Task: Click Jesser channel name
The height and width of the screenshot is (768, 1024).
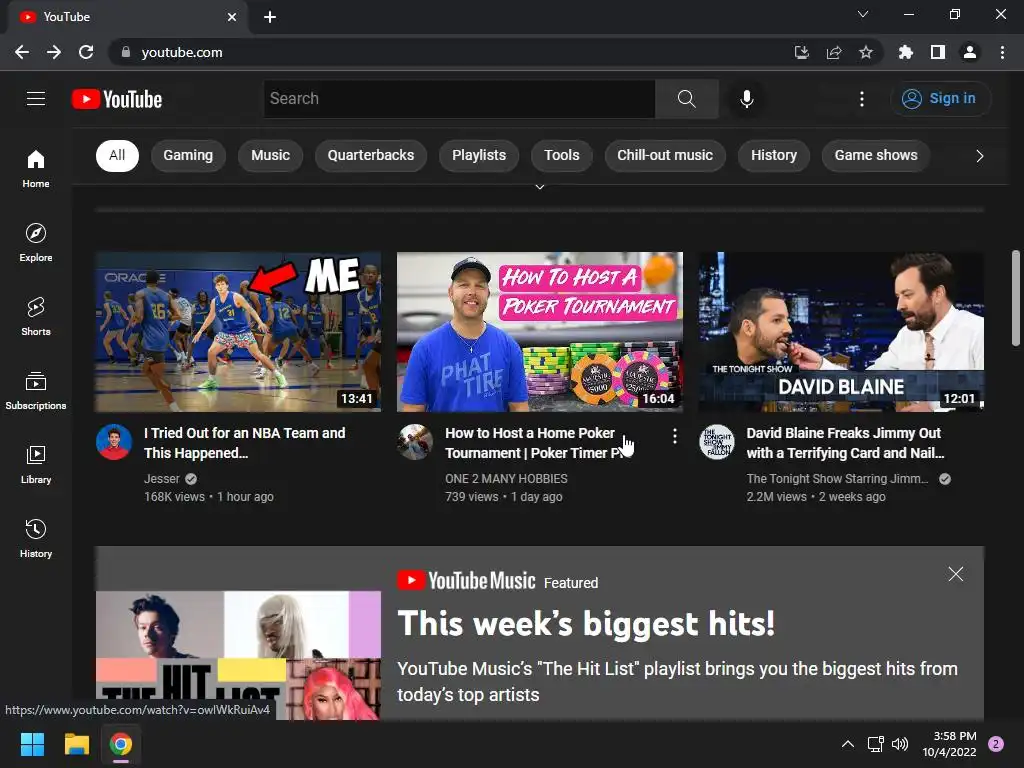Action: 161,479
